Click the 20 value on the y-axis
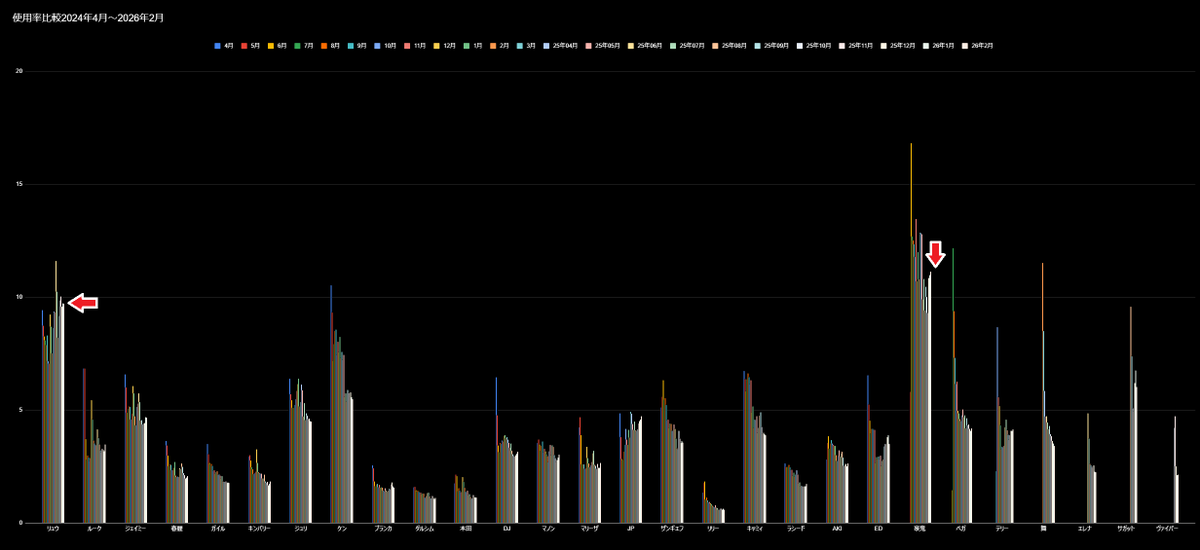Image resolution: width=1200 pixels, height=550 pixels. [18, 71]
